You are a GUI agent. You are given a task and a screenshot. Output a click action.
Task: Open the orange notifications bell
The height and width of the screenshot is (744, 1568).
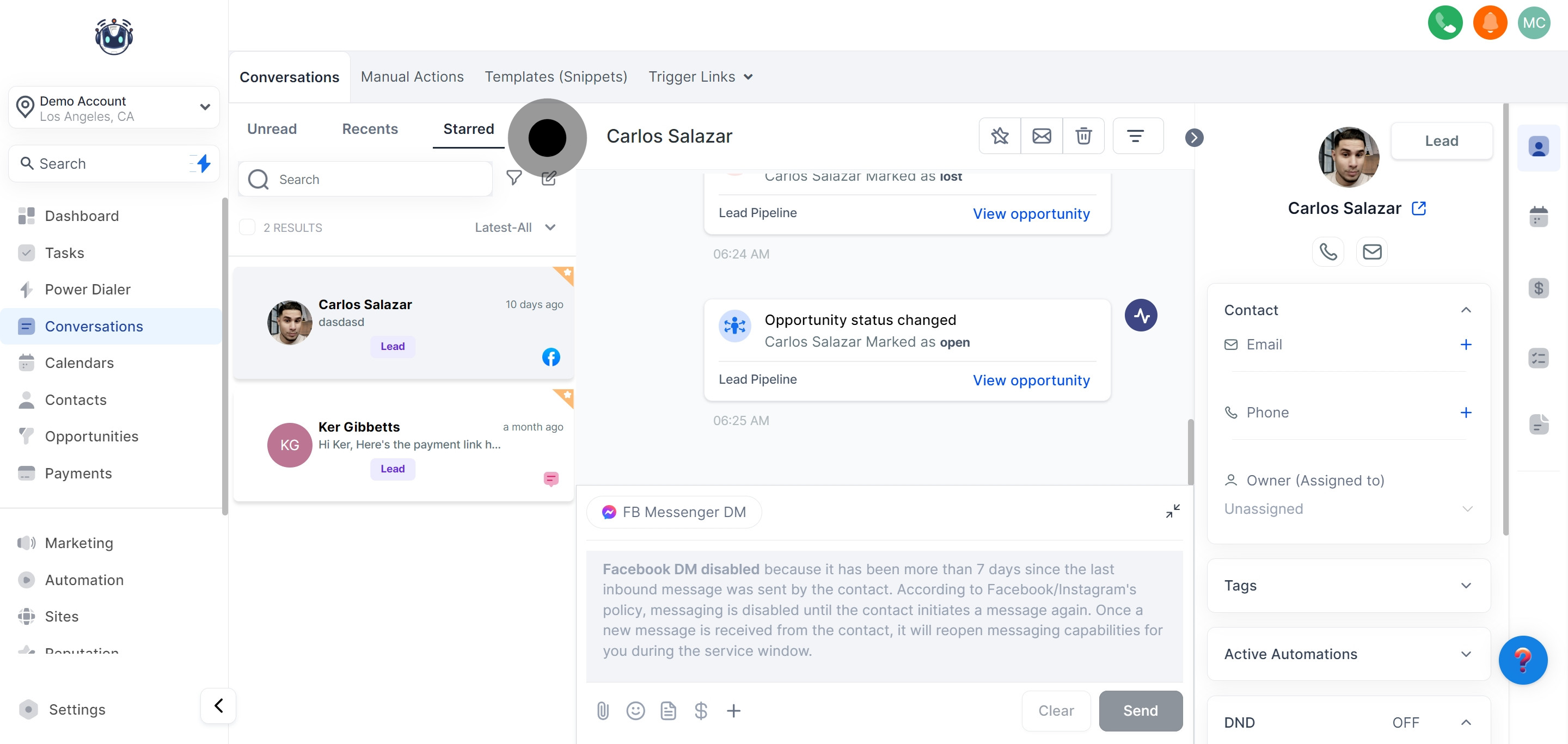pyautogui.click(x=1490, y=22)
